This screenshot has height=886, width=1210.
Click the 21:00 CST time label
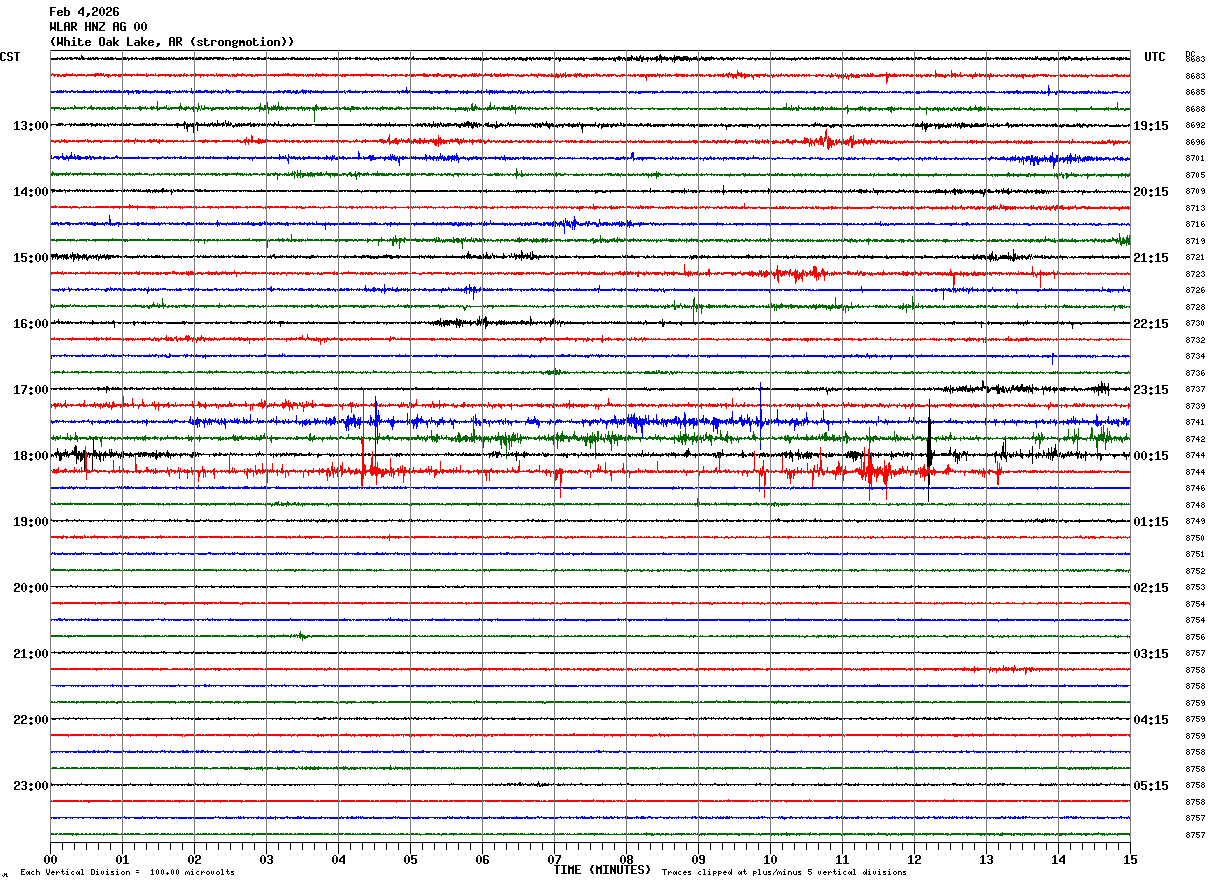click(x=31, y=654)
